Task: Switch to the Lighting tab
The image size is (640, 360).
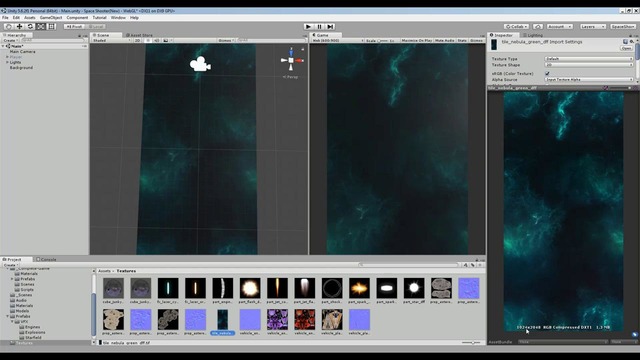Action: 533,35
